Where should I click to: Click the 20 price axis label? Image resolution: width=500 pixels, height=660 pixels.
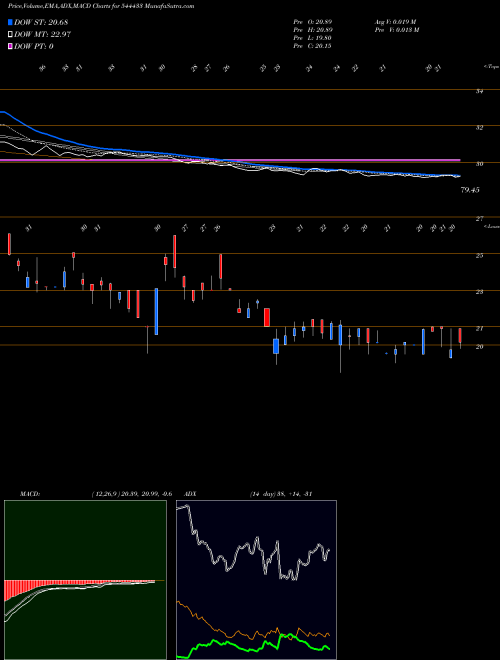[479, 346]
